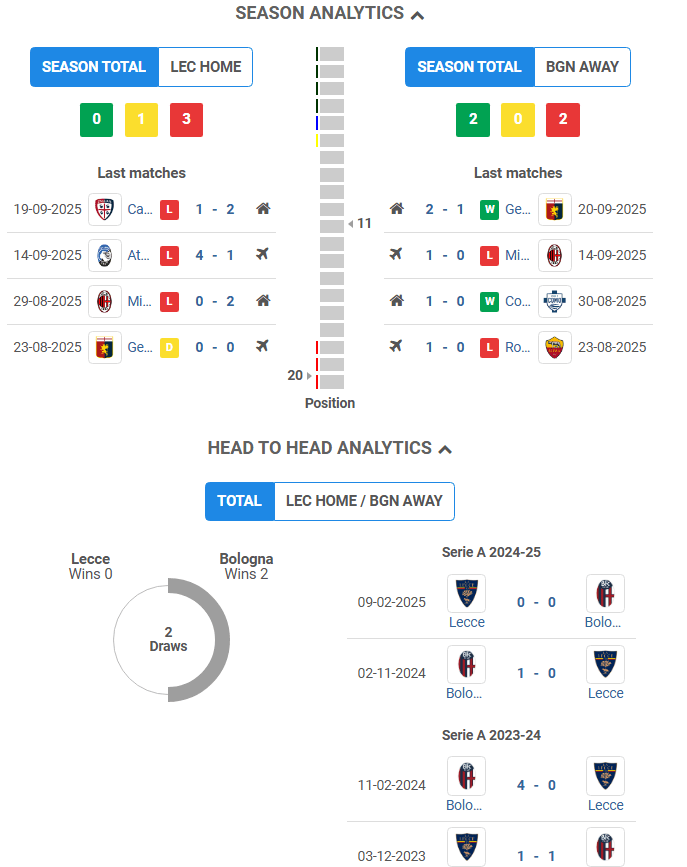Click Como crest in the 30-08-2025 Bologna match

pos(554,301)
